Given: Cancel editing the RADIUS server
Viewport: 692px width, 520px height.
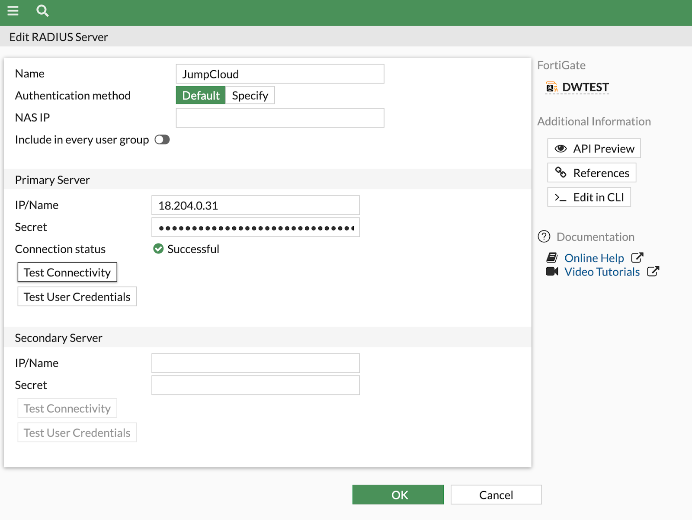Looking at the screenshot, I should click(x=496, y=495).
